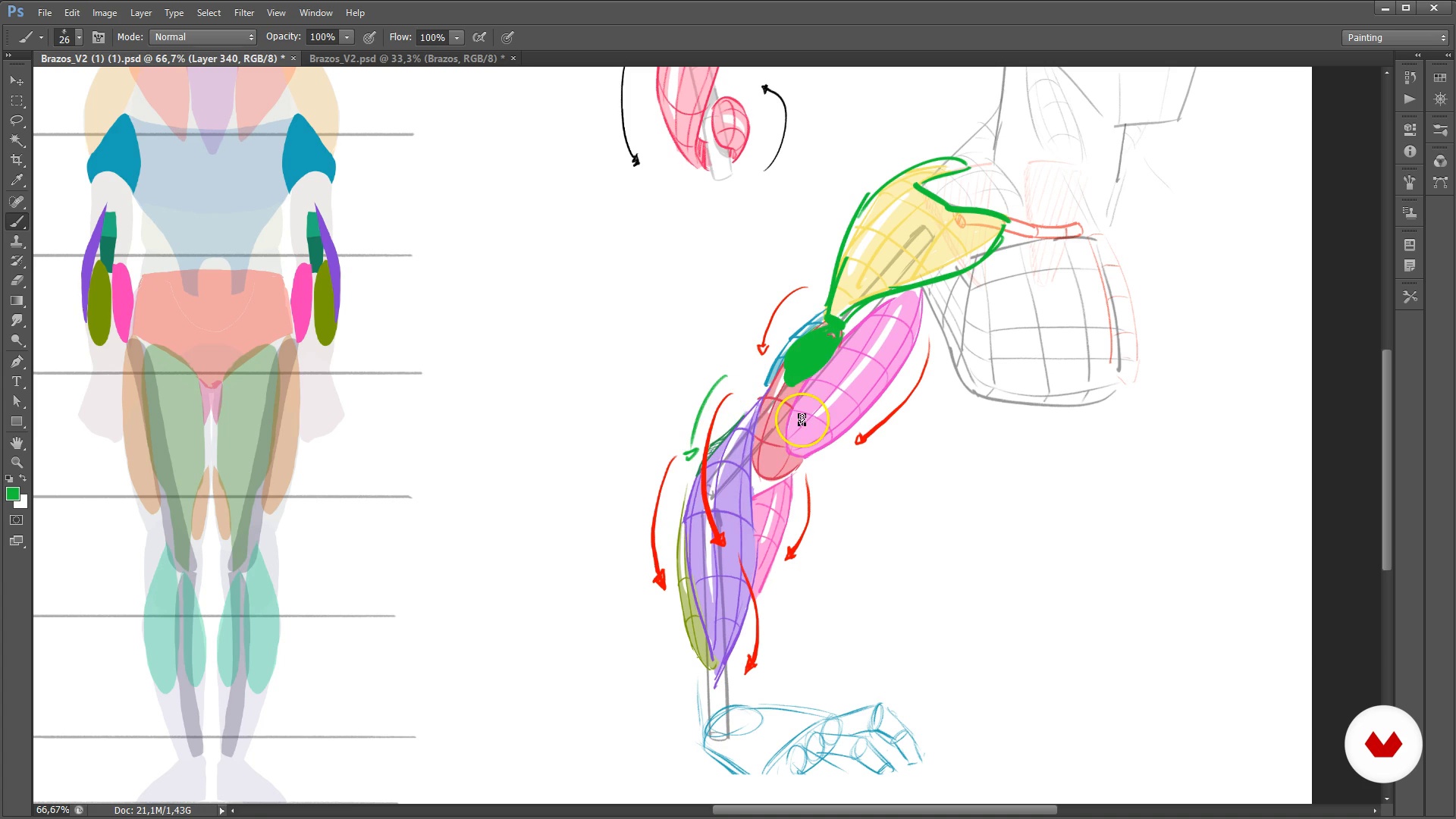Select the Eyedropper tool
Viewport: 1456px width, 819px height.
click(x=17, y=180)
